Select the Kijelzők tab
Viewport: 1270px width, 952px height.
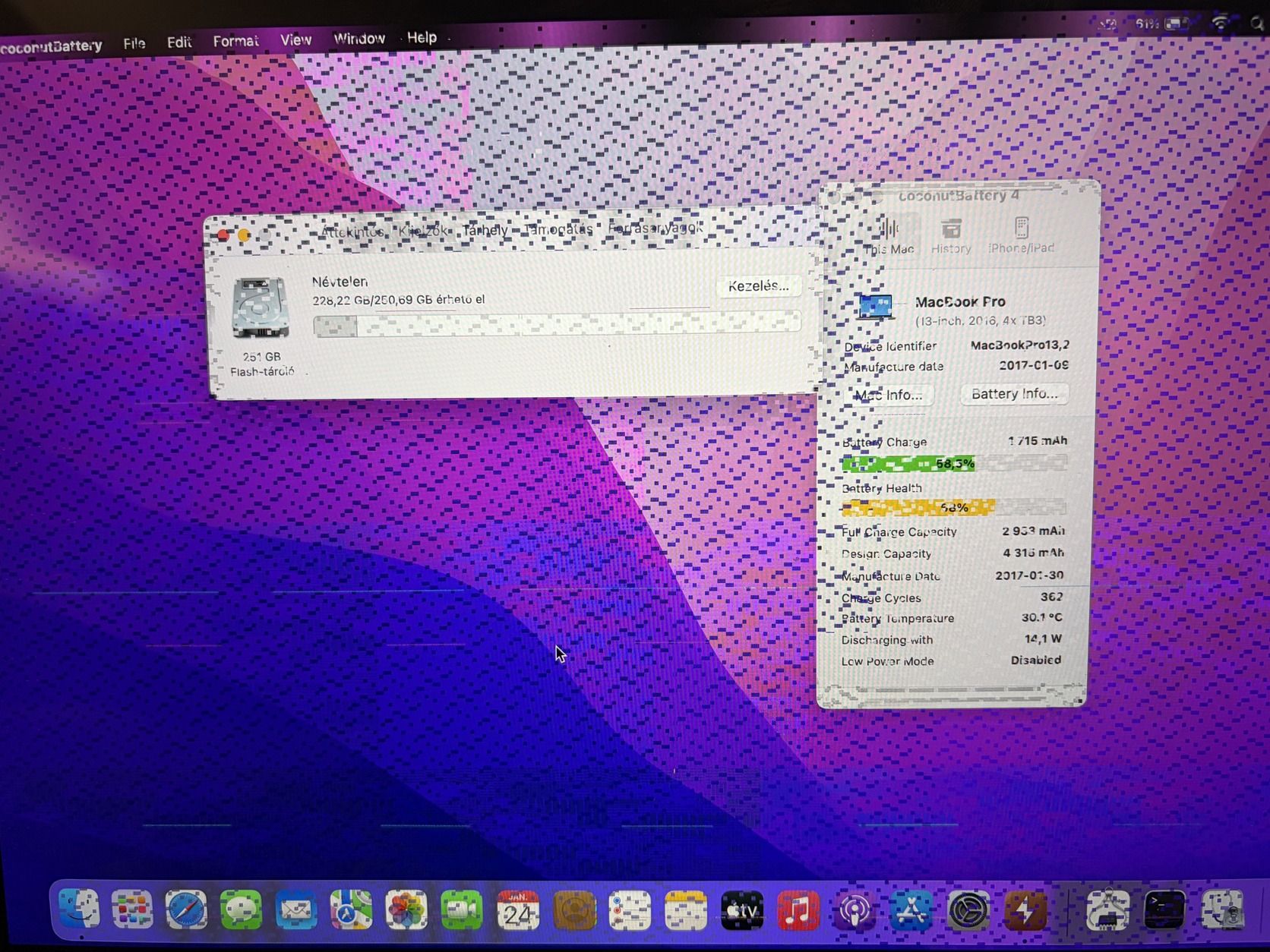click(x=423, y=231)
